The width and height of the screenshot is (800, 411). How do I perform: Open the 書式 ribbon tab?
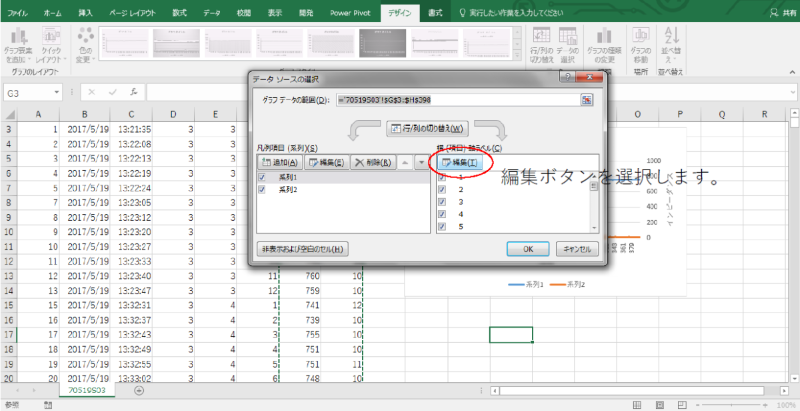pos(435,12)
